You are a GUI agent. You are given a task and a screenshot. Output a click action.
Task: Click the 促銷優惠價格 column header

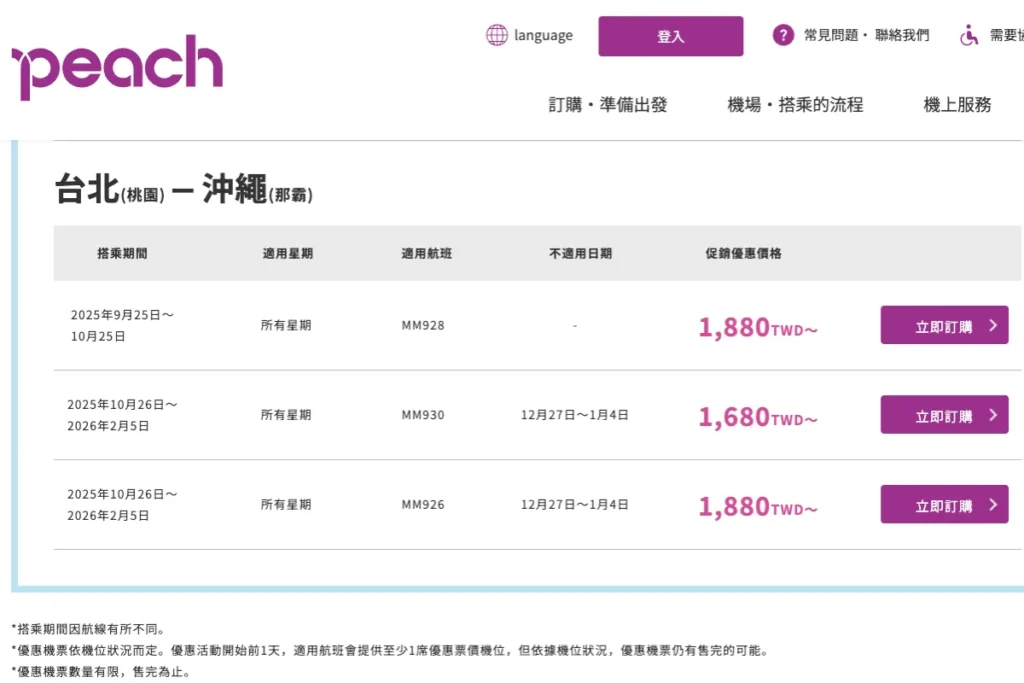click(743, 253)
